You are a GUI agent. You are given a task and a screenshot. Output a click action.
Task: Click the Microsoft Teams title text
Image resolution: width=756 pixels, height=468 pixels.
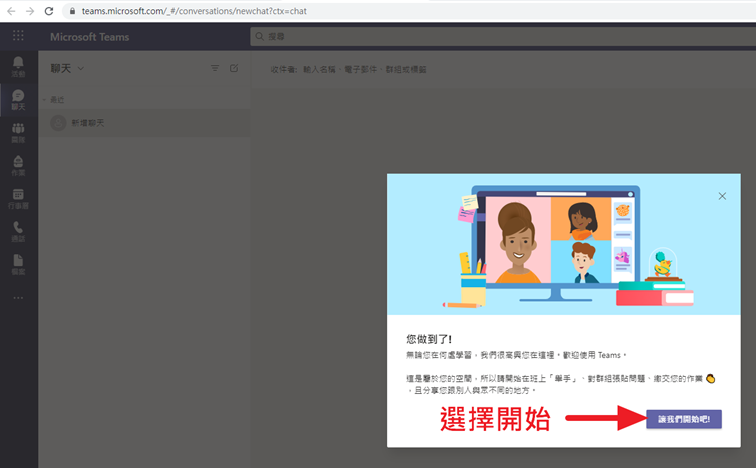pyautogui.click(x=90, y=37)
